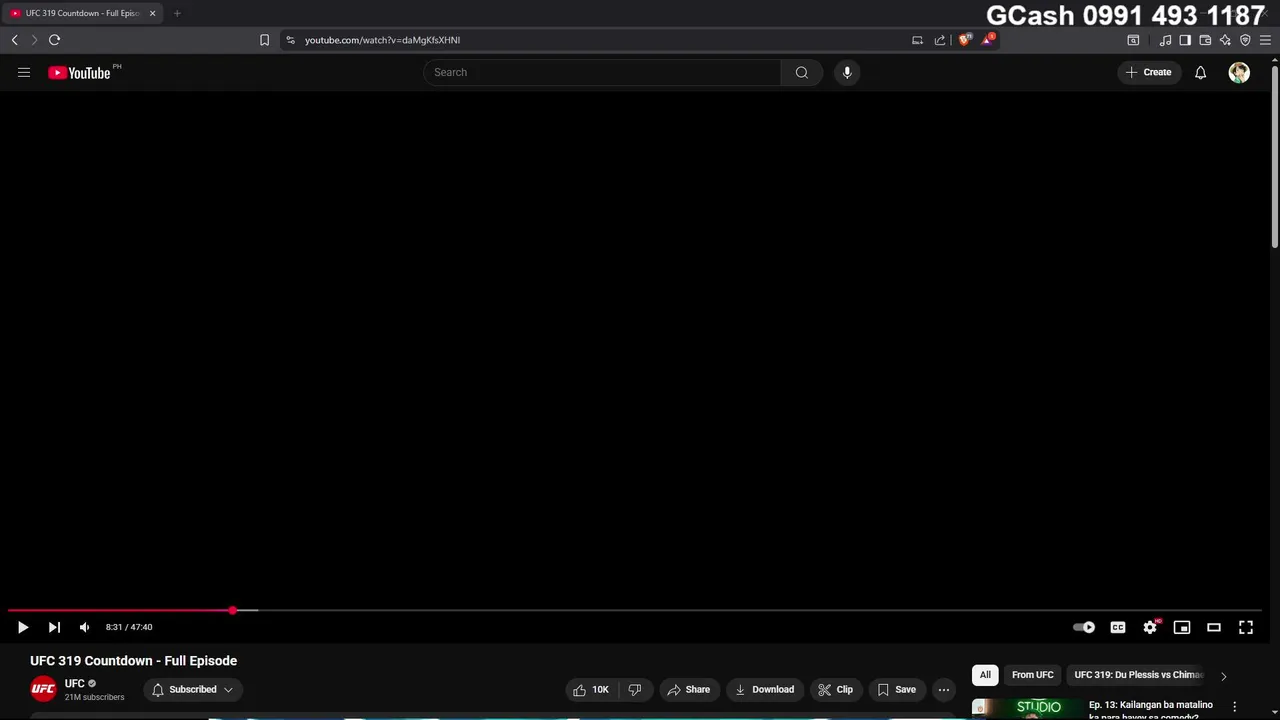Like the video with 10K likes
This screenshot has height=720, width=1280.
pyautogui.click(x=590, y=689)
